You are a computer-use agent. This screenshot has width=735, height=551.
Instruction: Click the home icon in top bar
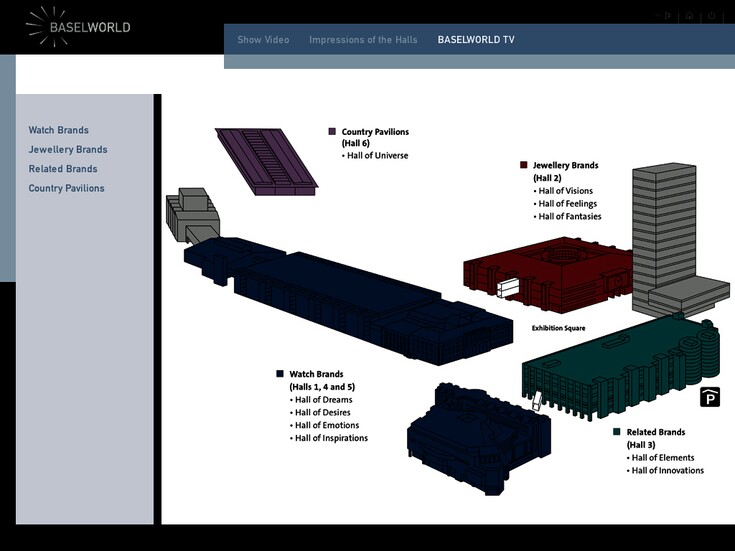pos(689,16)
